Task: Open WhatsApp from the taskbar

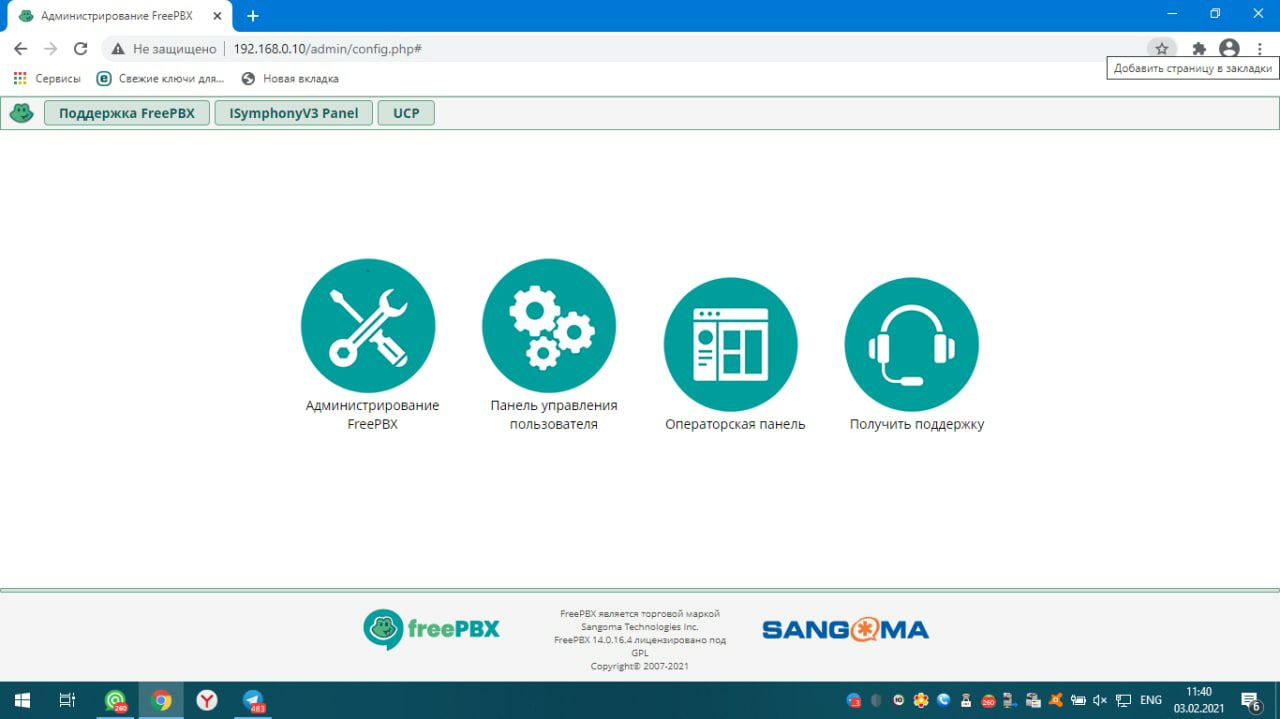Action: pos(115,700)
